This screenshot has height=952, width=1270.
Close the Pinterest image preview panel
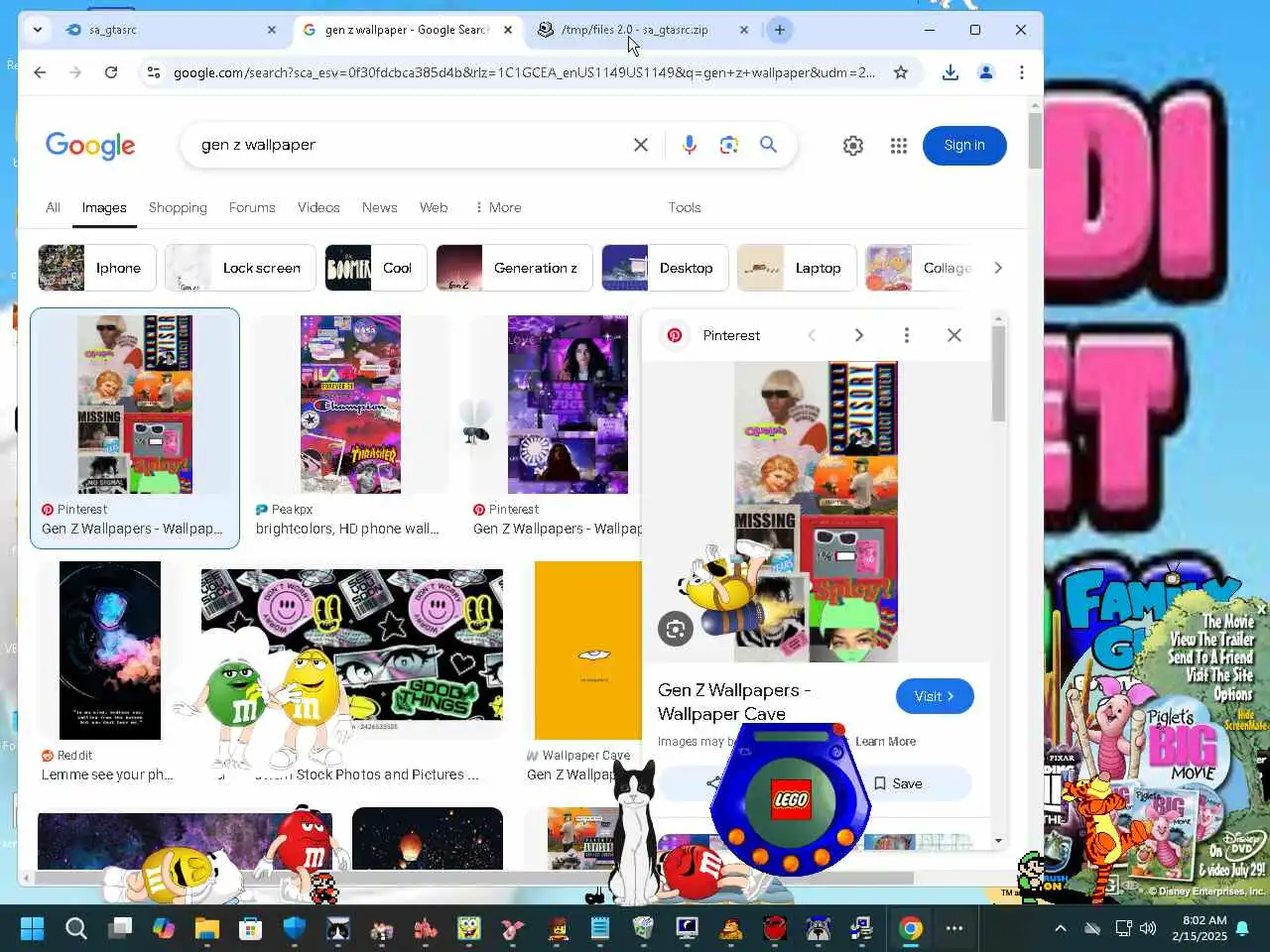(x=954, y=335)
